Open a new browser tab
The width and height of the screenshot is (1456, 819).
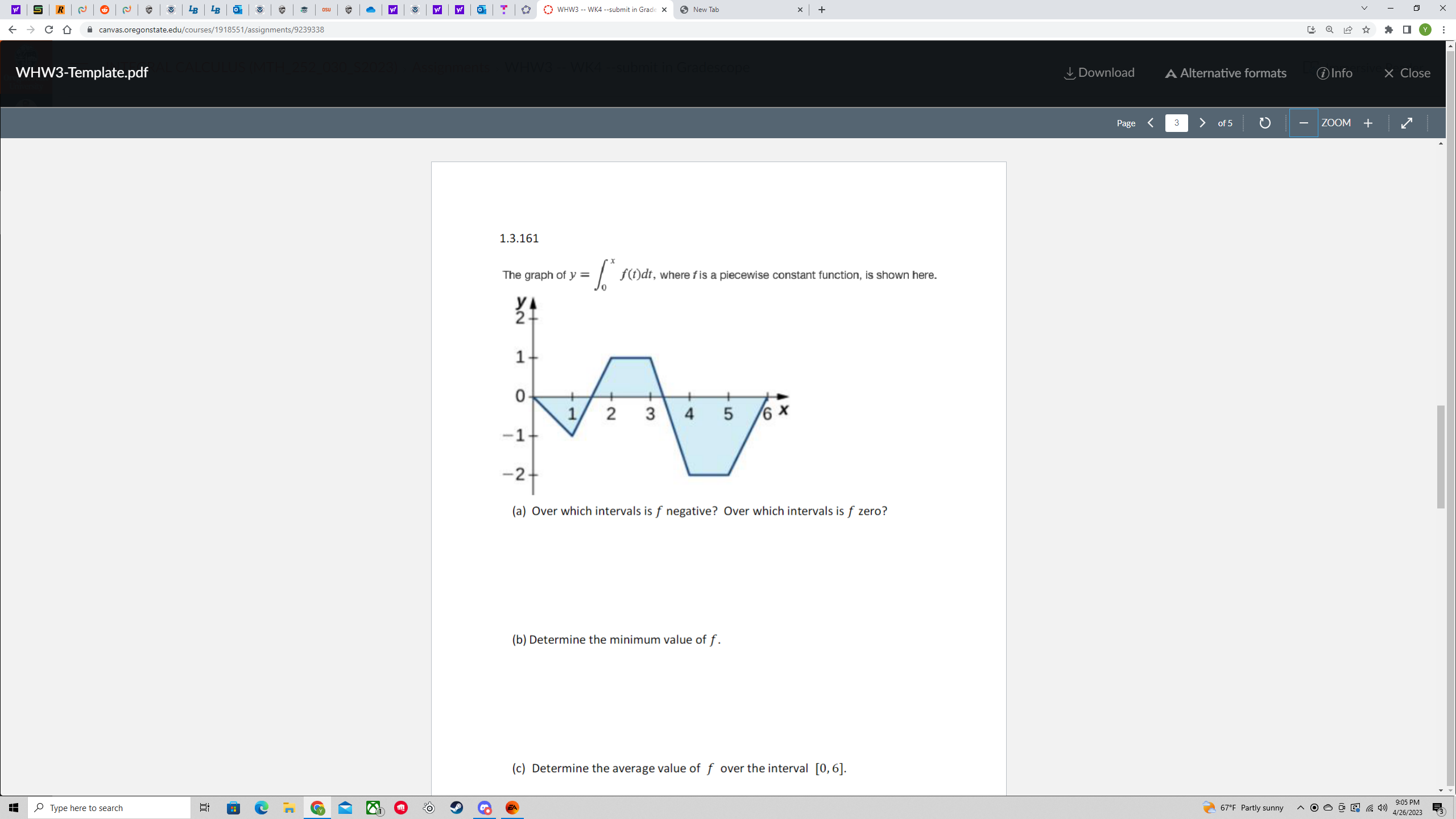(821, 10)
